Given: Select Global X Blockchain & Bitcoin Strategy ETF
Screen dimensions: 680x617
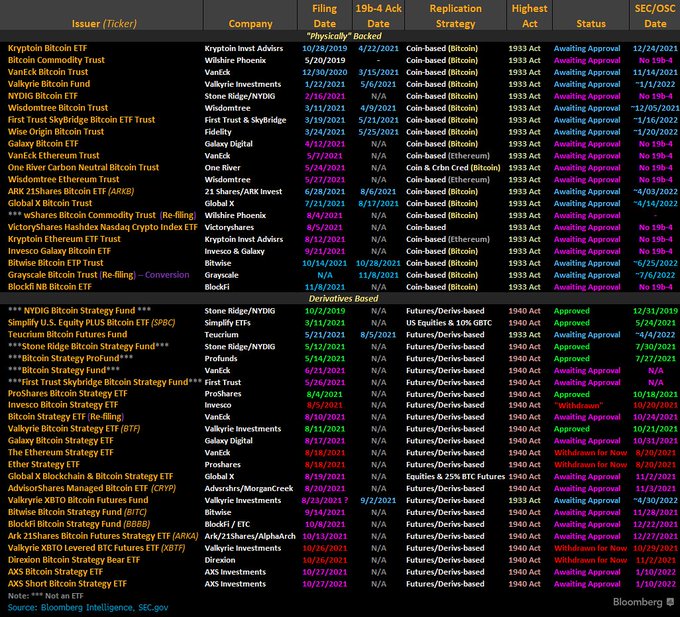Looking at the screenshot, I should tap(90, 476).
